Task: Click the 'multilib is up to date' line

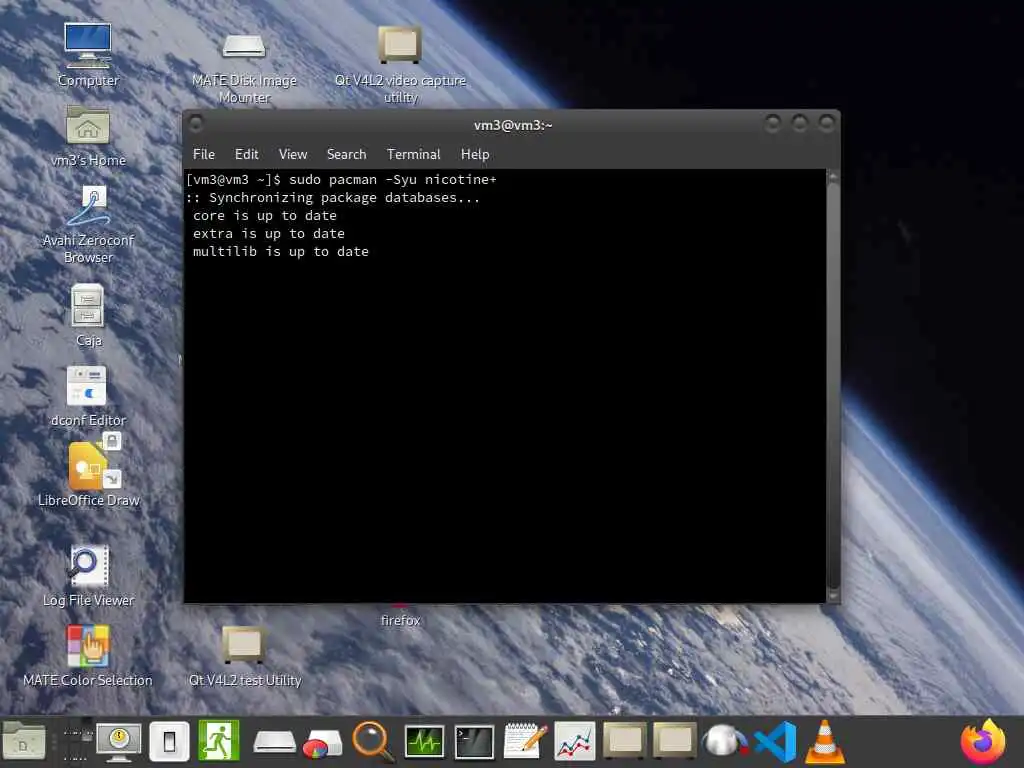Action: point(281,251)
